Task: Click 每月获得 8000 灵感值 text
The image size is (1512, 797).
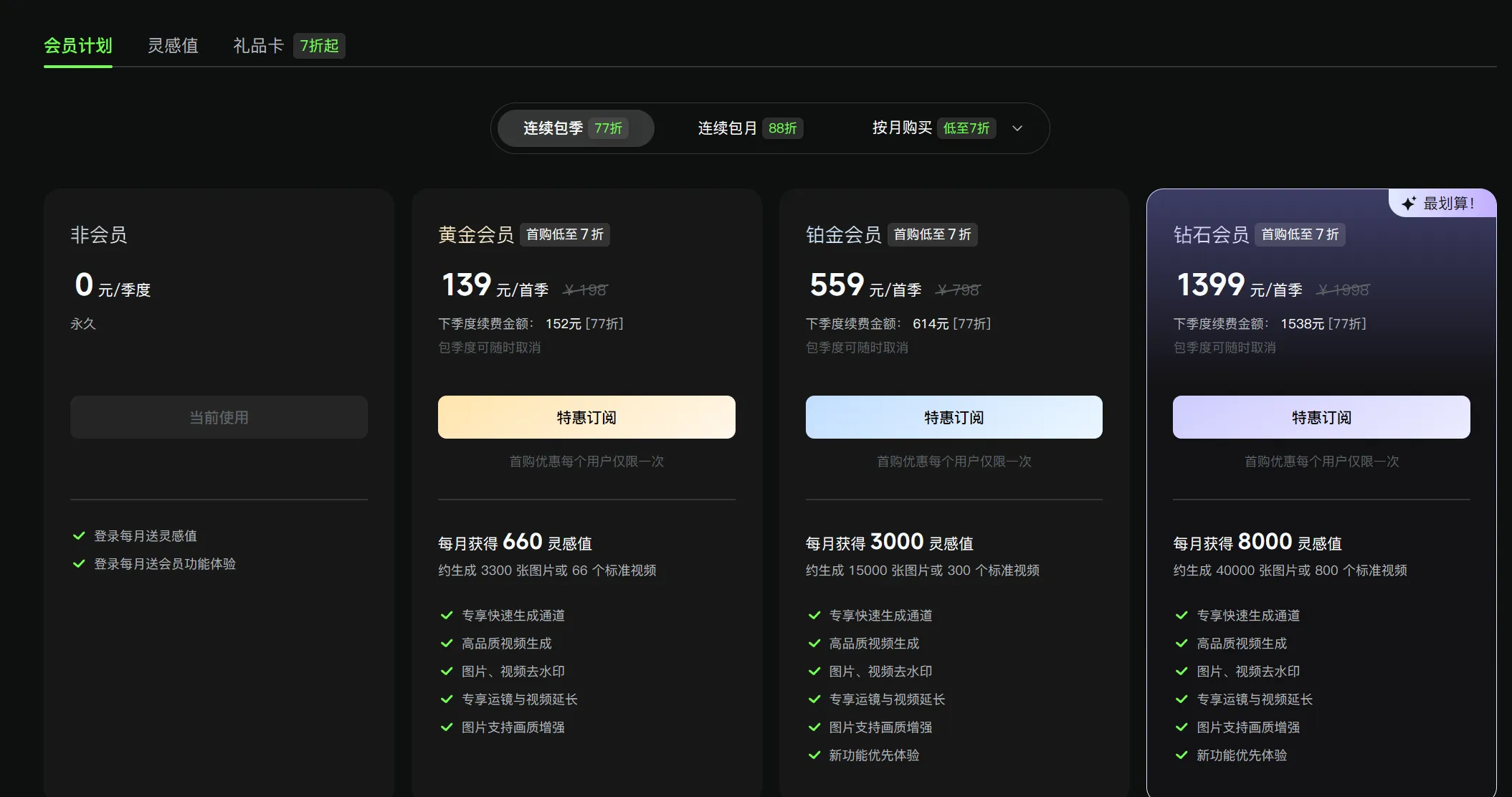Action: (x=1257, y=543)
